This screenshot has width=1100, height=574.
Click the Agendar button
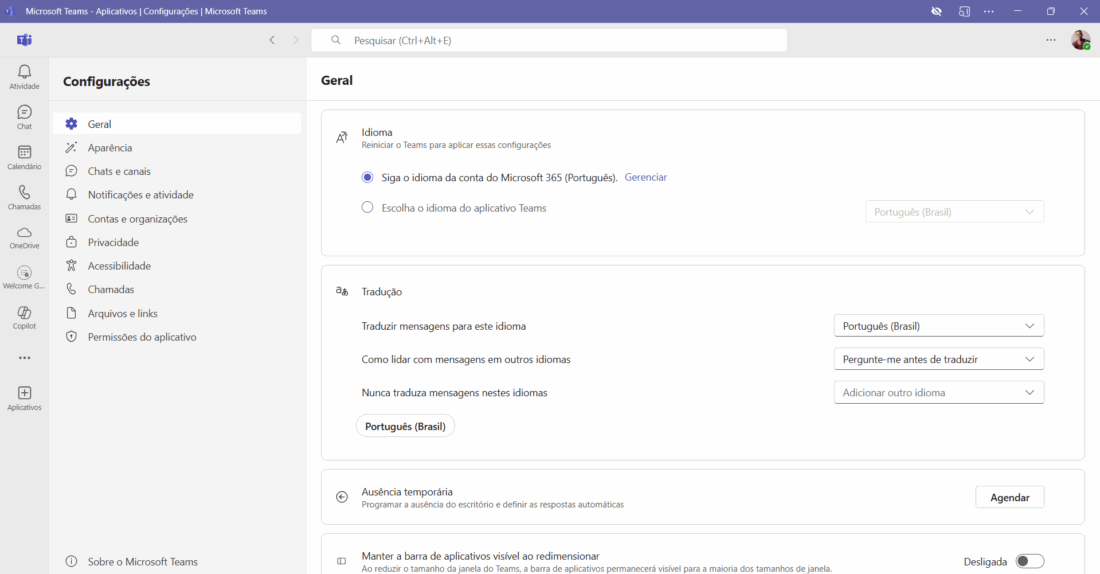coord(1010,497)
